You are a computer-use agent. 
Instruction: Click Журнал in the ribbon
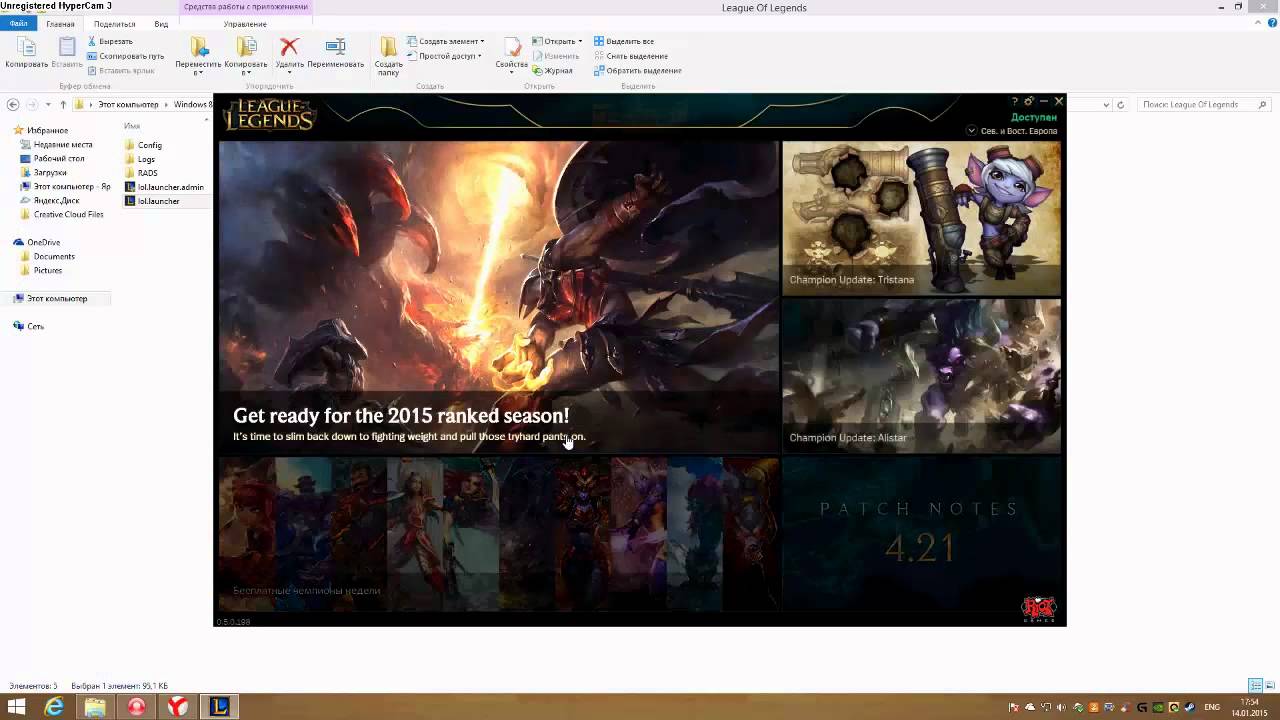point(552,71)
